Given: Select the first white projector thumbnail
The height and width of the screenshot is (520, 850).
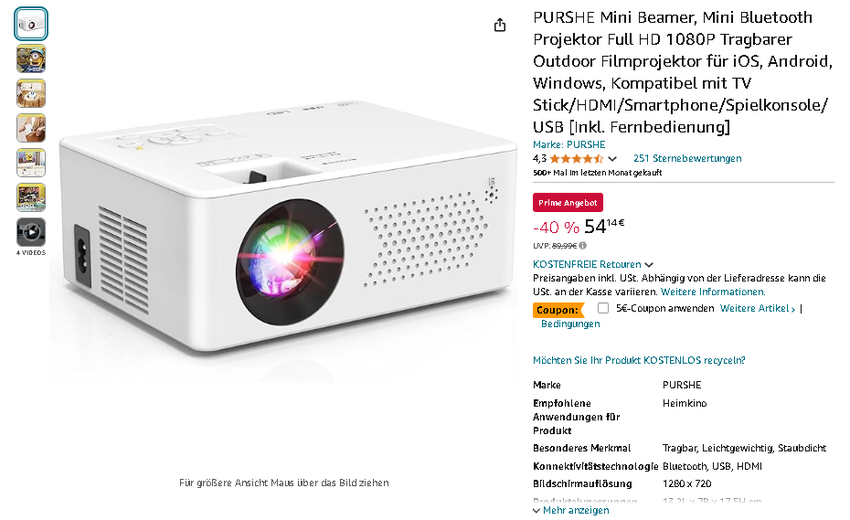Looking at the screenshot, I should pos(31,24).
